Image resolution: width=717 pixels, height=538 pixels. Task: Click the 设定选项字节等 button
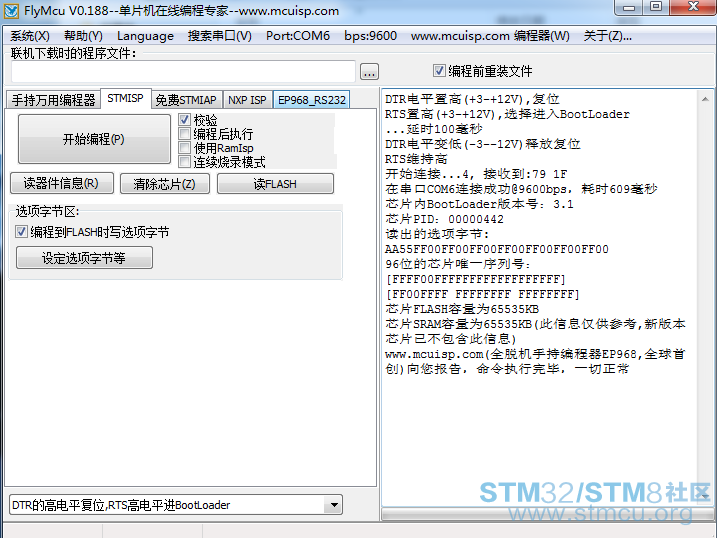84,258
